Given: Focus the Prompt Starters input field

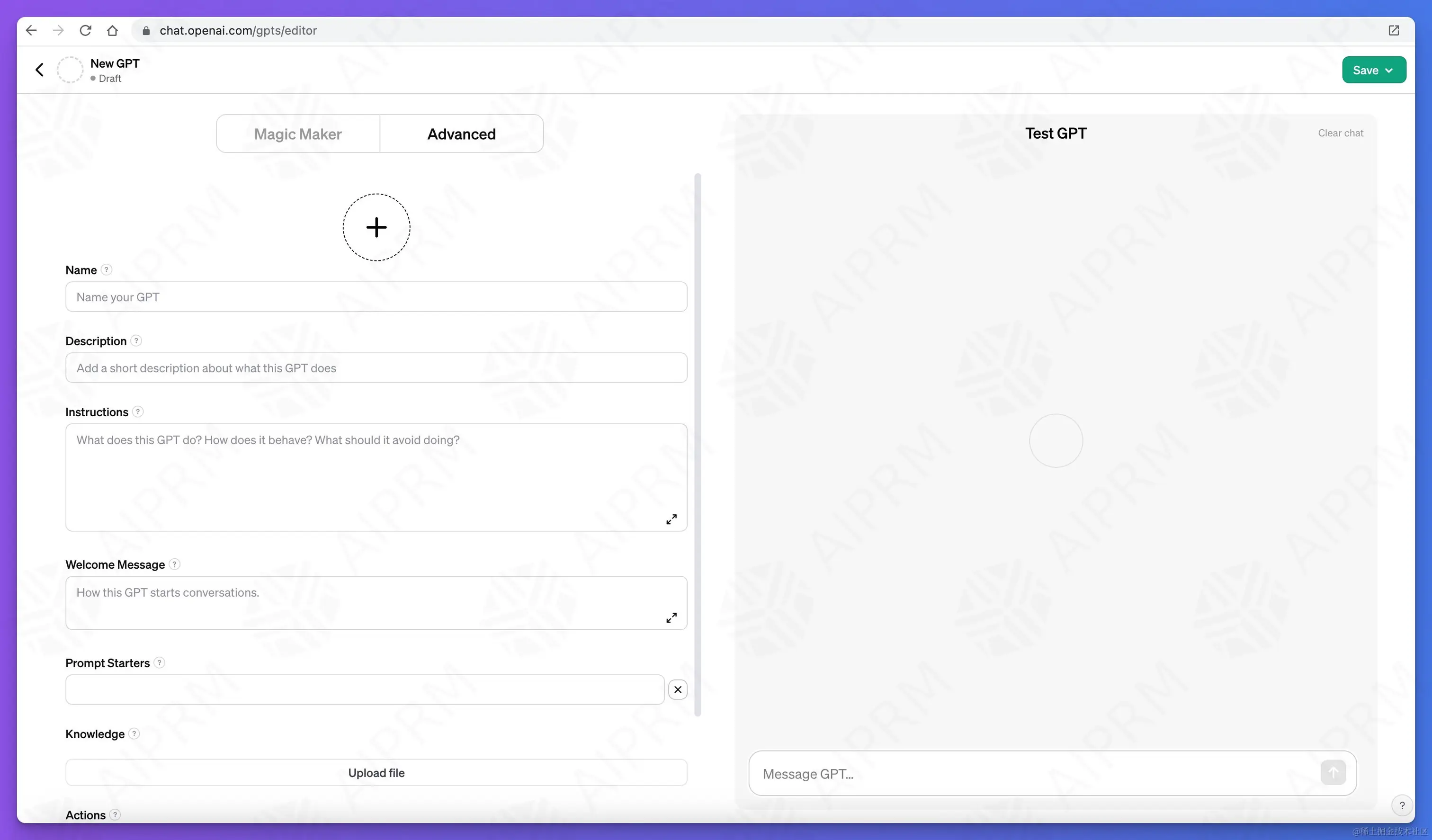Looking at the screenshot, I should coord(365,689).
